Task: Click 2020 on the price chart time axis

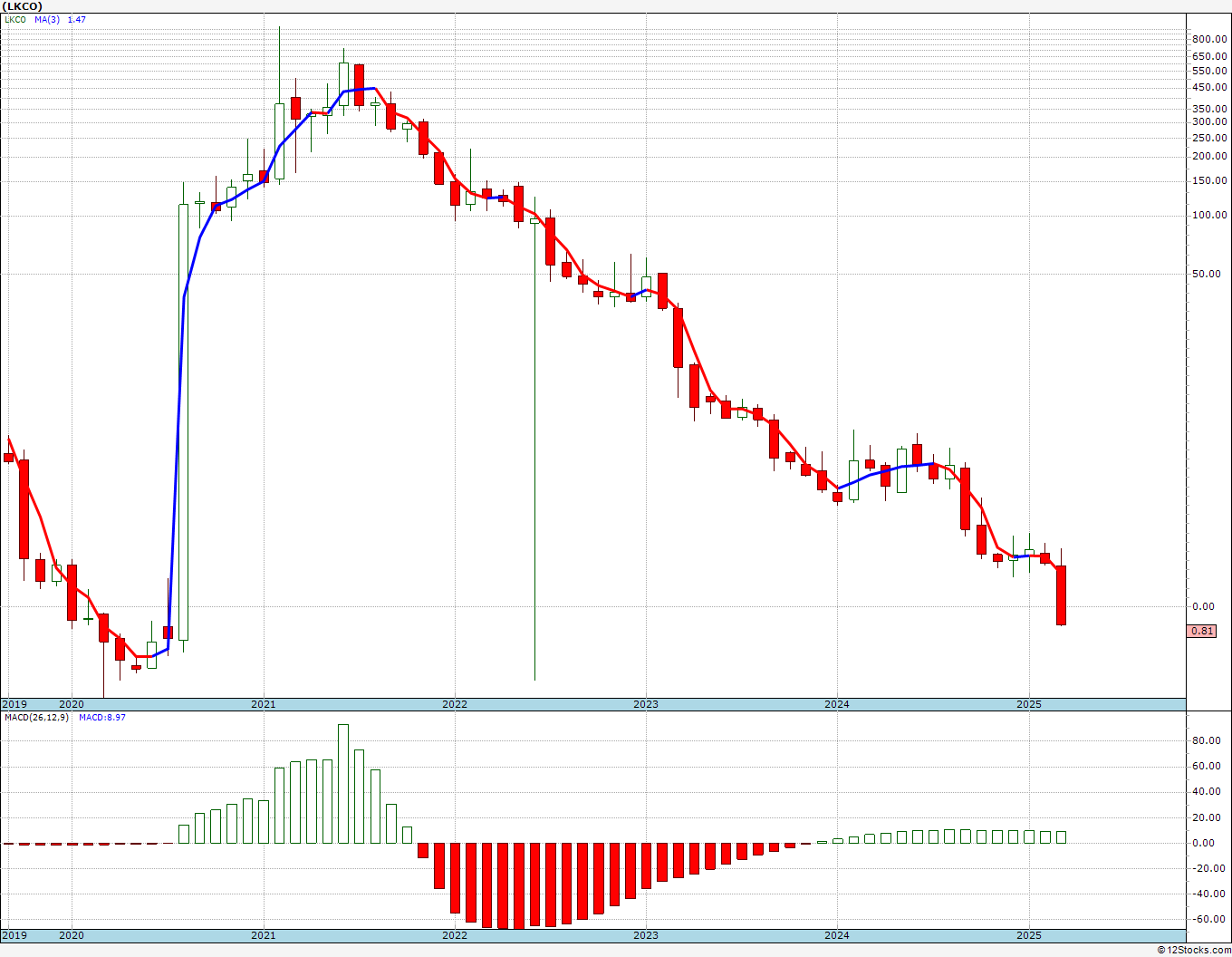Action: [x=72, y=704]
